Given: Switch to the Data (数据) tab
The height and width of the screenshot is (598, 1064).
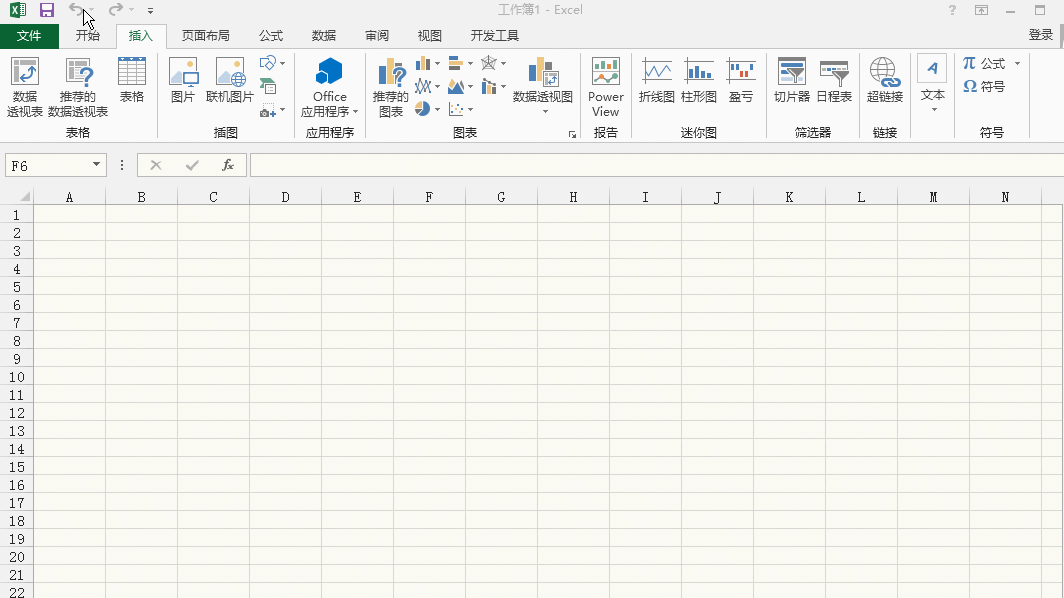Looking at the screenshot, I should 324,35.
